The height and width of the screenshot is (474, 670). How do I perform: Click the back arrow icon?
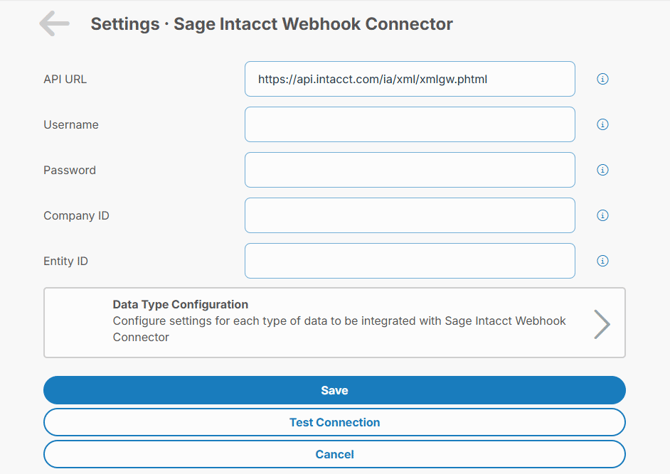coord(54,24)
